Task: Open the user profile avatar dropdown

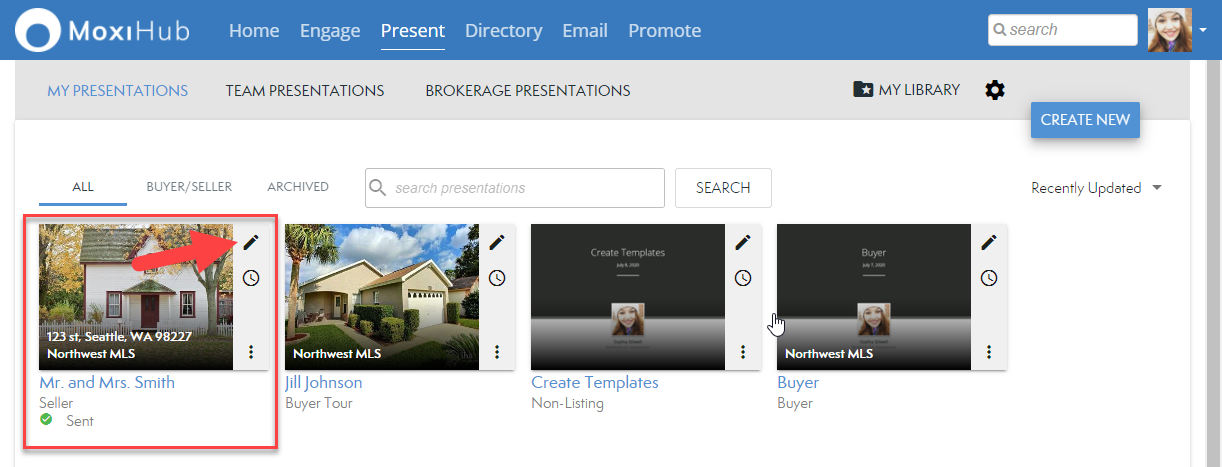Action: [x=1177, y=30]
